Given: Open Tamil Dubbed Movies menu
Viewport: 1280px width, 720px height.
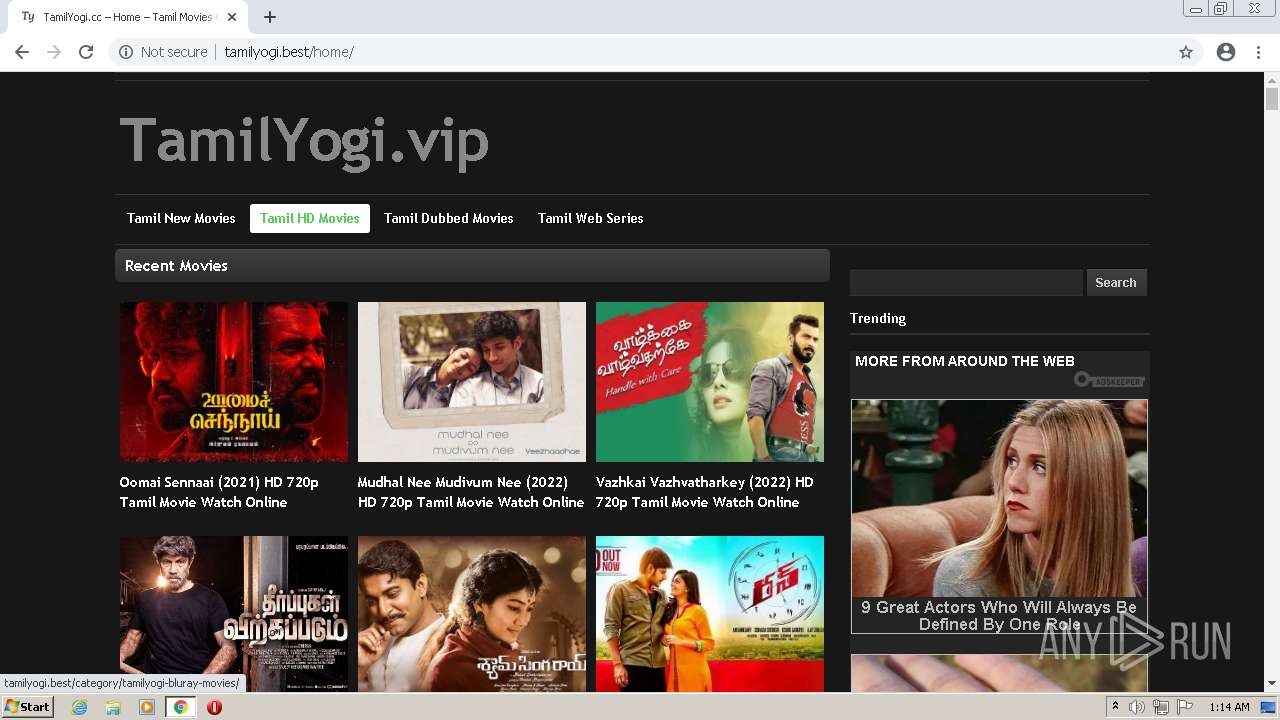Looking at the screenshot, I should pyautogui.click(x=449, y=218).
